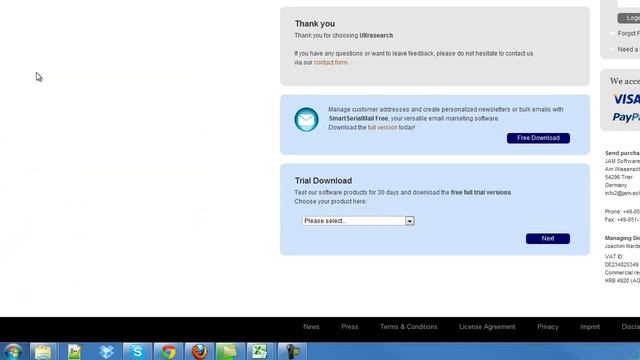The height and width of the screenshot is (360, 640).
Task: Open File Explorer from the taskbar
Action: tap(43, 352)
